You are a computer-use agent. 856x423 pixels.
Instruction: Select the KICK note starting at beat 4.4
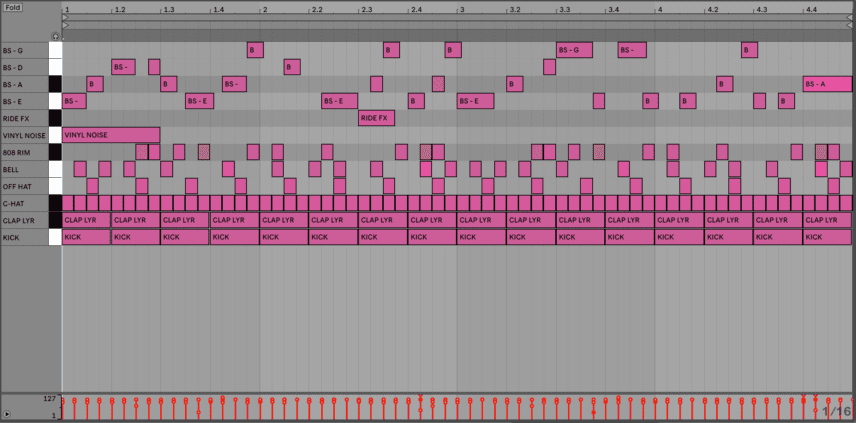click(827, 237)
